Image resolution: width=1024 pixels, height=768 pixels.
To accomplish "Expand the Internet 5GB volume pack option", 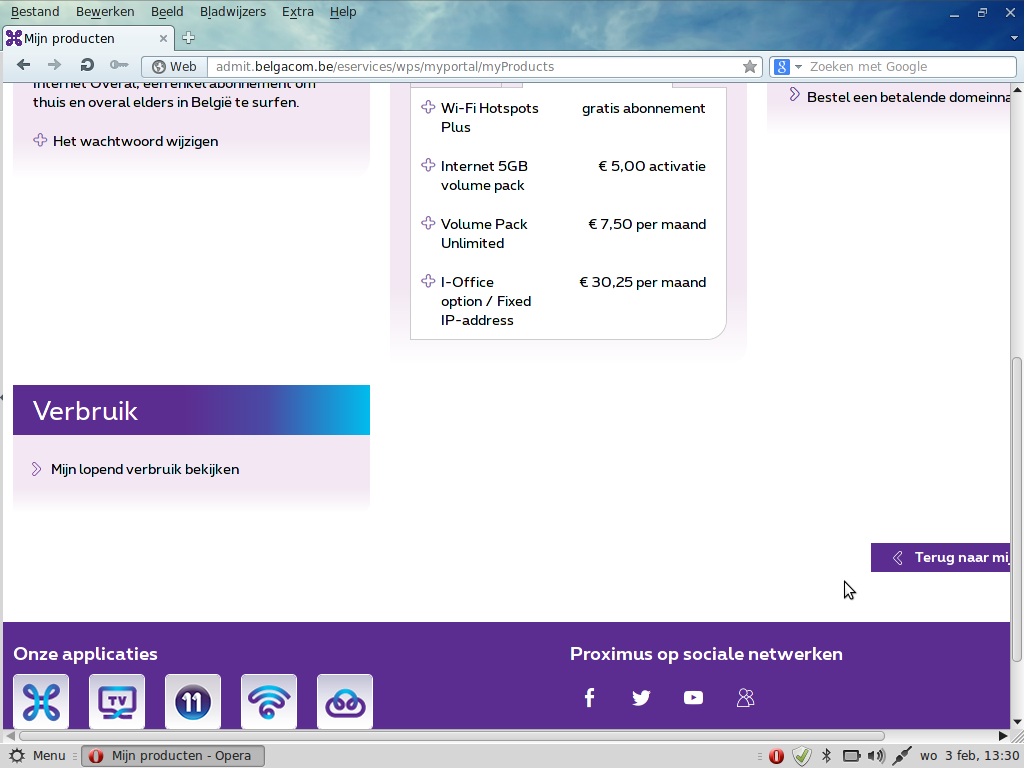I will click(428, 166).
